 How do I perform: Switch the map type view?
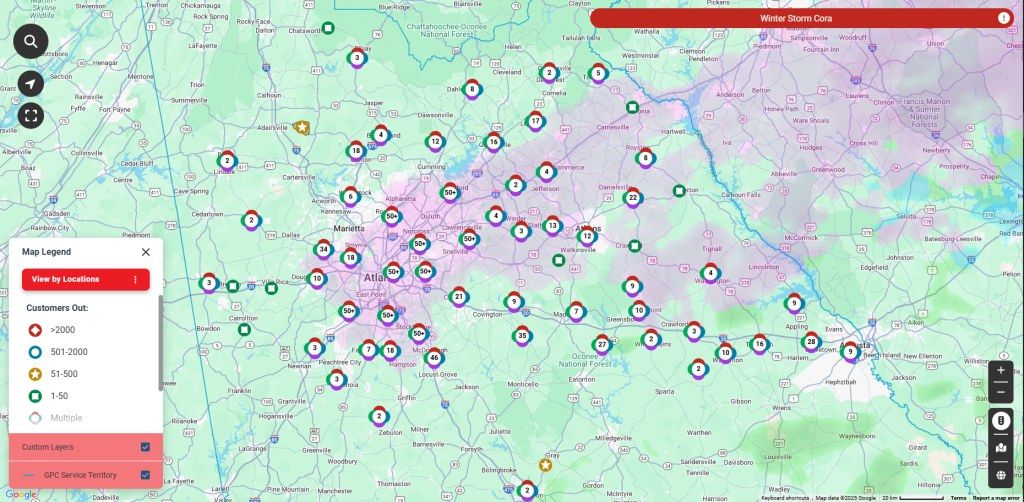[1000, 448]
